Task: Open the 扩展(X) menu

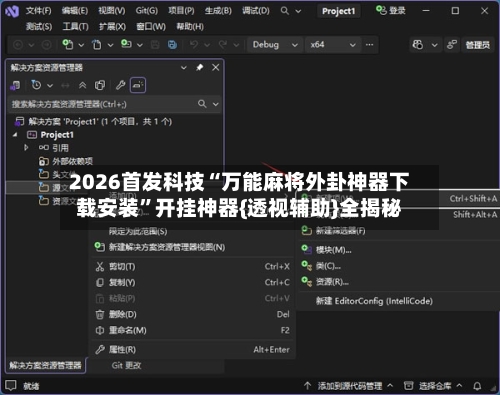Action: [x=112, y=26]
